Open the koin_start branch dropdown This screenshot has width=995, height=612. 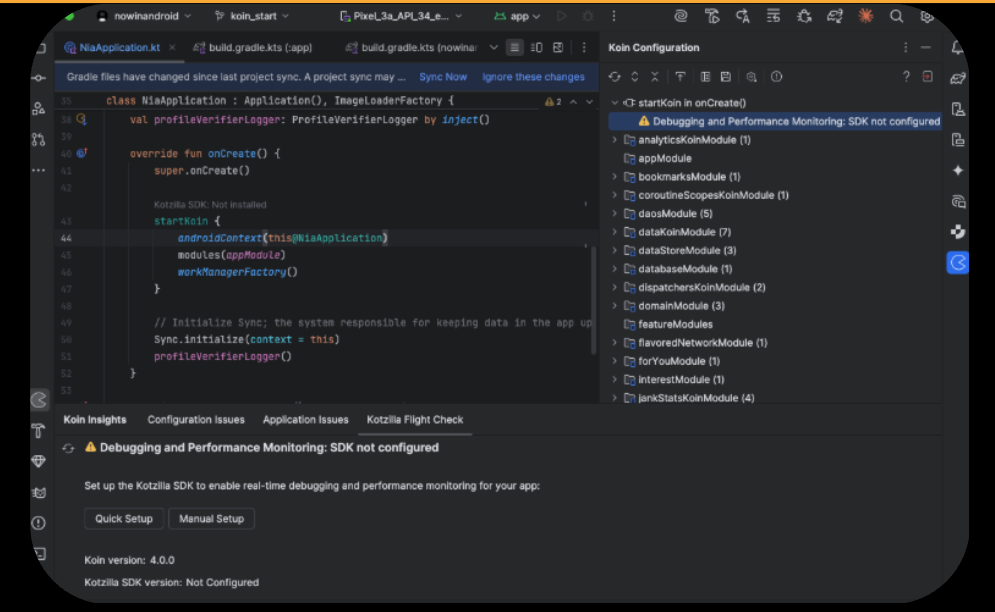(252, 16)
